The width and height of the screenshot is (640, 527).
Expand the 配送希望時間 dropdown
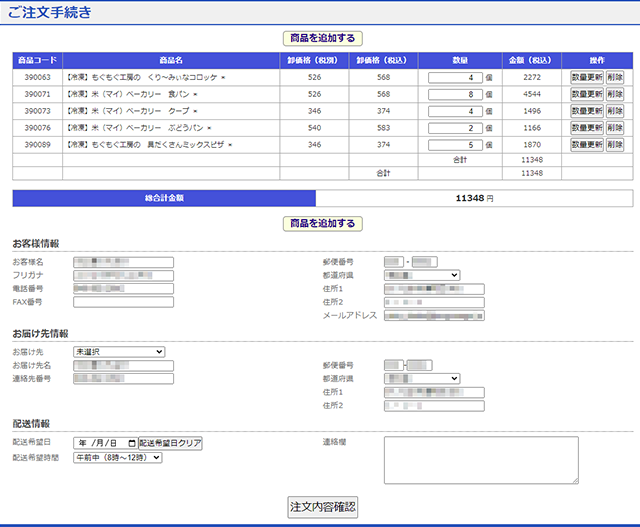point(117,458)
